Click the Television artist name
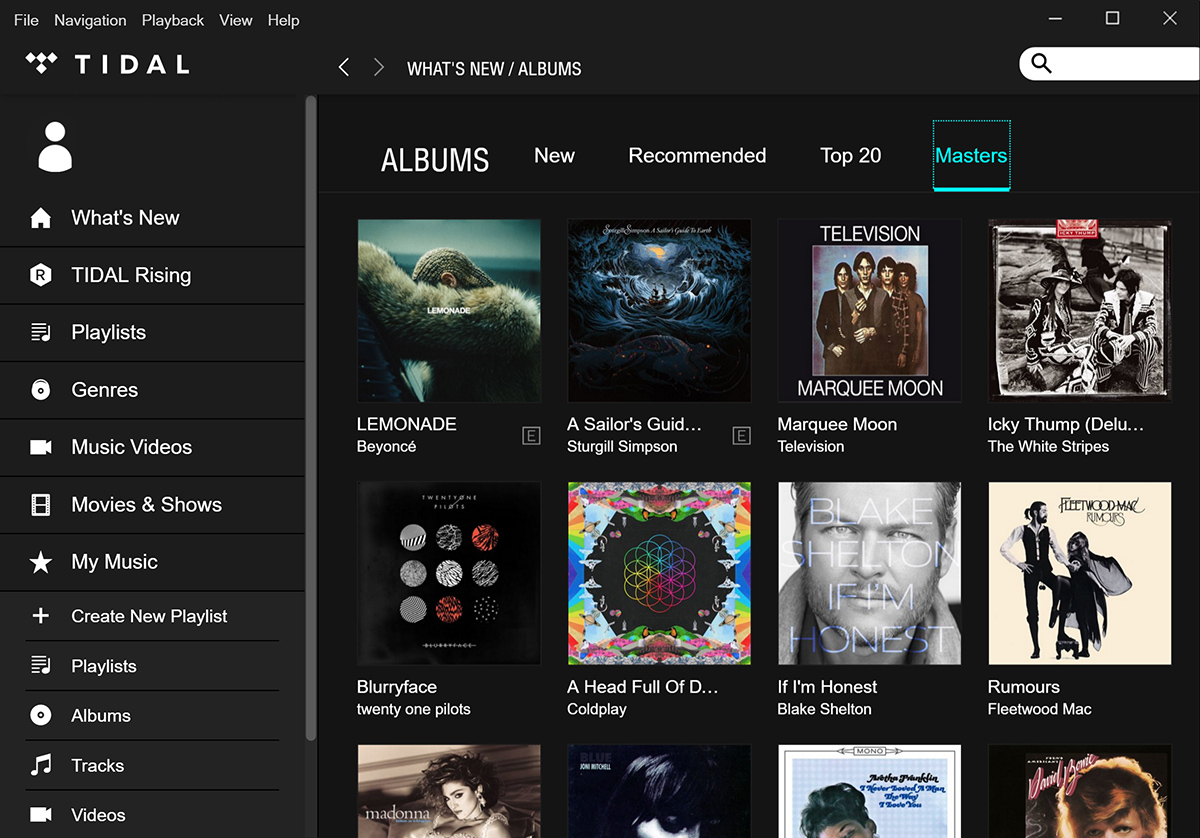This screenshot has width=1200, height=838. tap(811, 446)
